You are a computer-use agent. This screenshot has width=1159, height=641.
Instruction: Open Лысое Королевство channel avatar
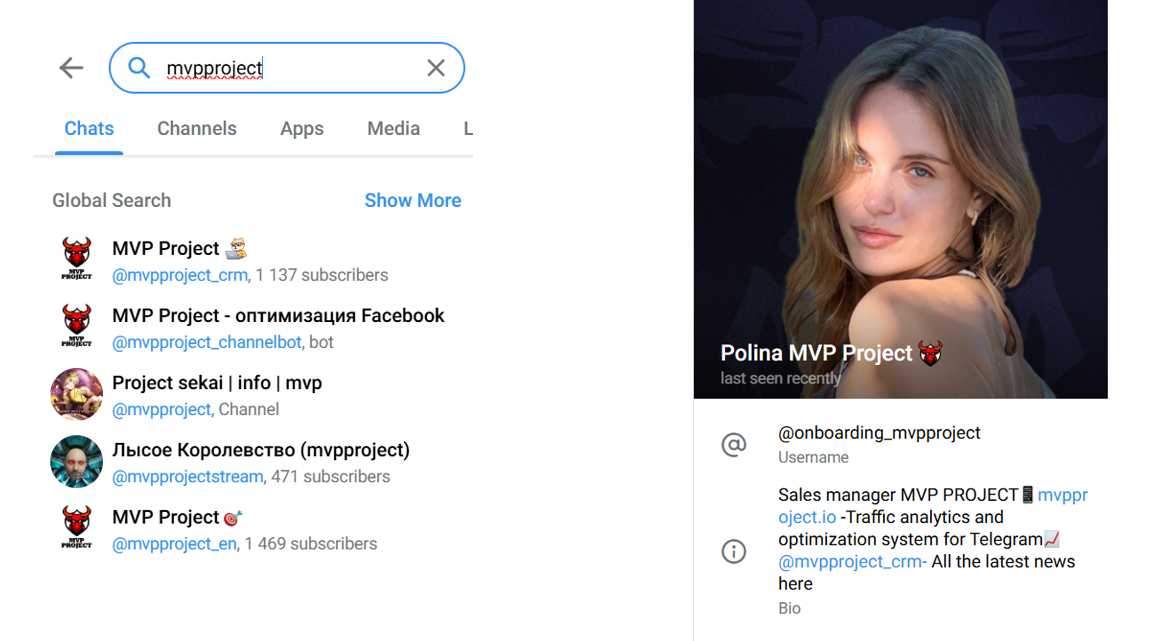(77, 461)
